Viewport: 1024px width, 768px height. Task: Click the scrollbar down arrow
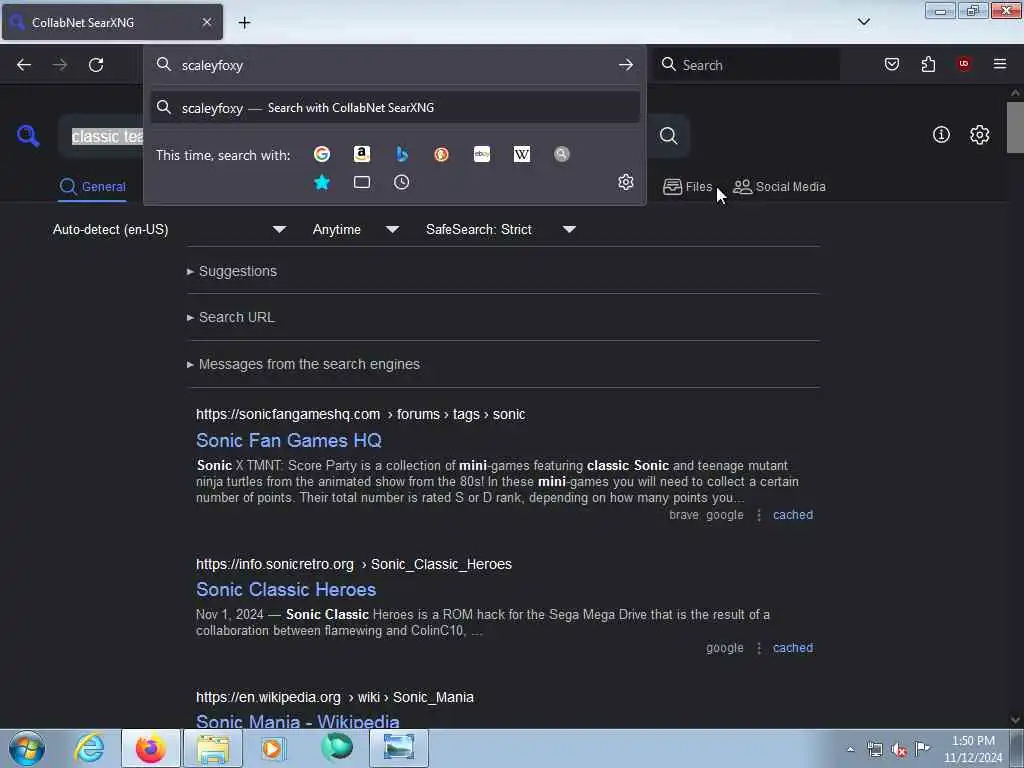click(x=1015, y=720)
